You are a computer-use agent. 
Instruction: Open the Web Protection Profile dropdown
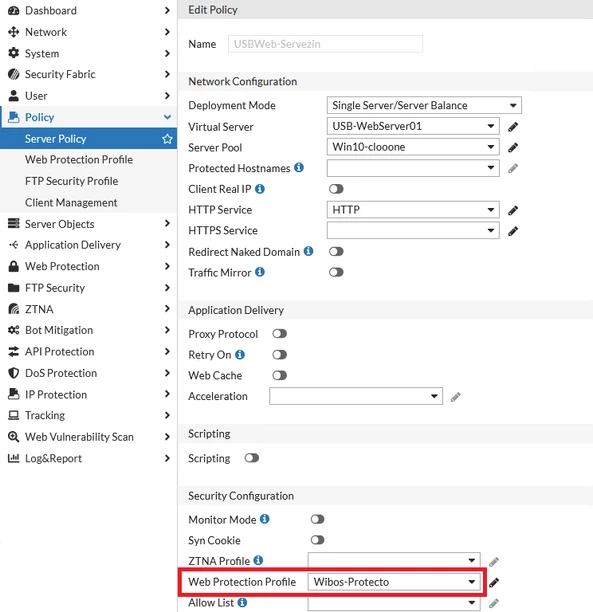tap(394, 582)
